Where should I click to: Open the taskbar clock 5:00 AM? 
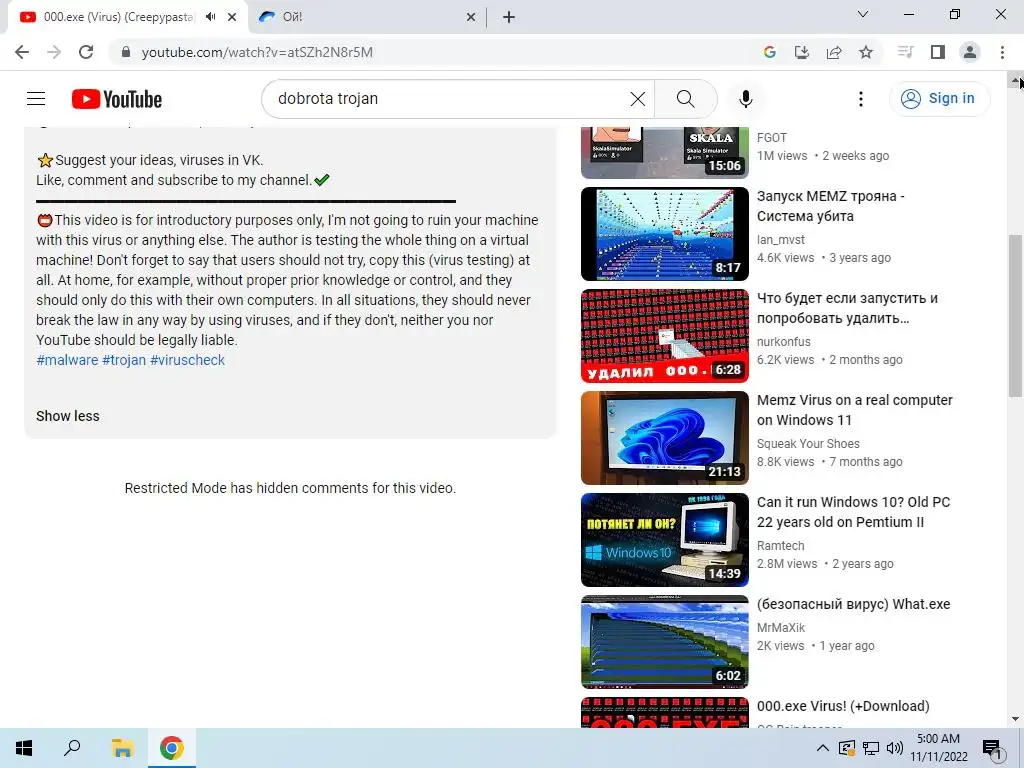938,748
